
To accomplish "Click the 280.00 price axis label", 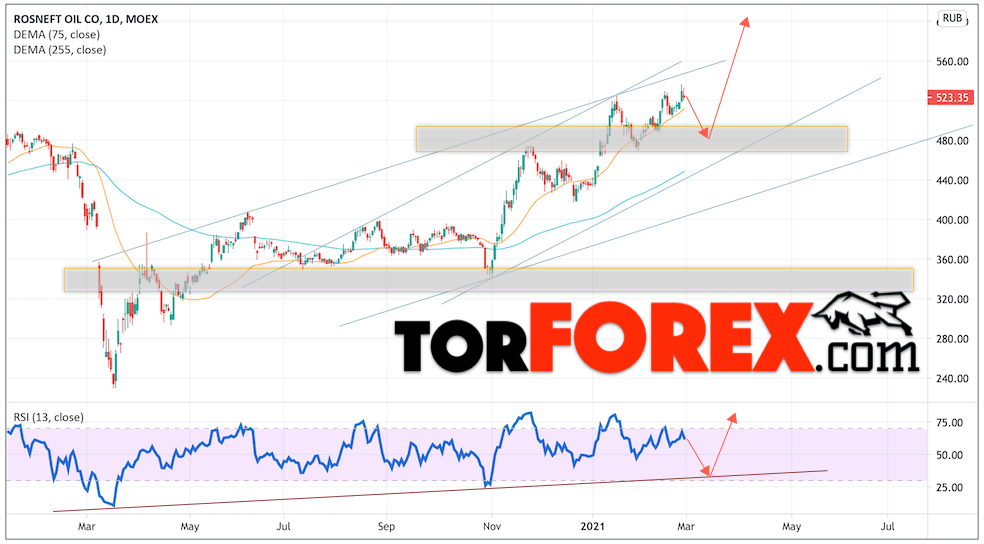I will click(x=950, y=339).
